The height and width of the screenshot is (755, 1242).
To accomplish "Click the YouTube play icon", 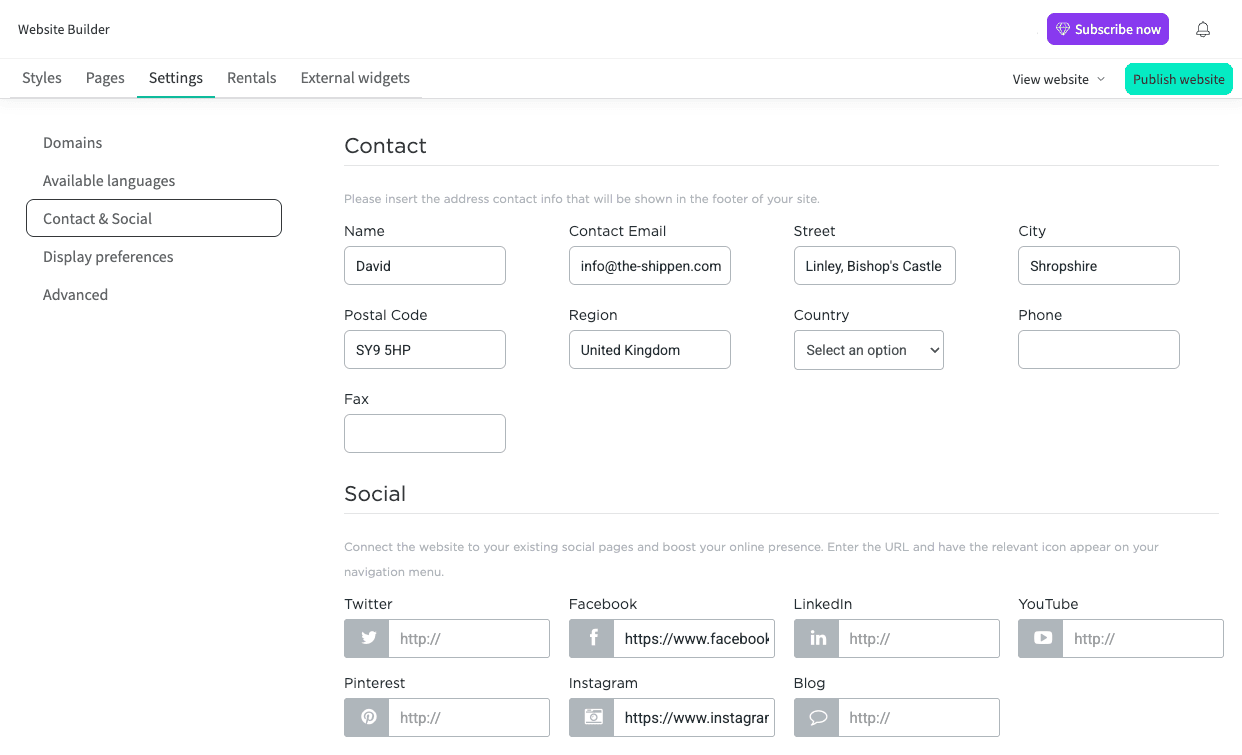I will tap(1040, 638).
